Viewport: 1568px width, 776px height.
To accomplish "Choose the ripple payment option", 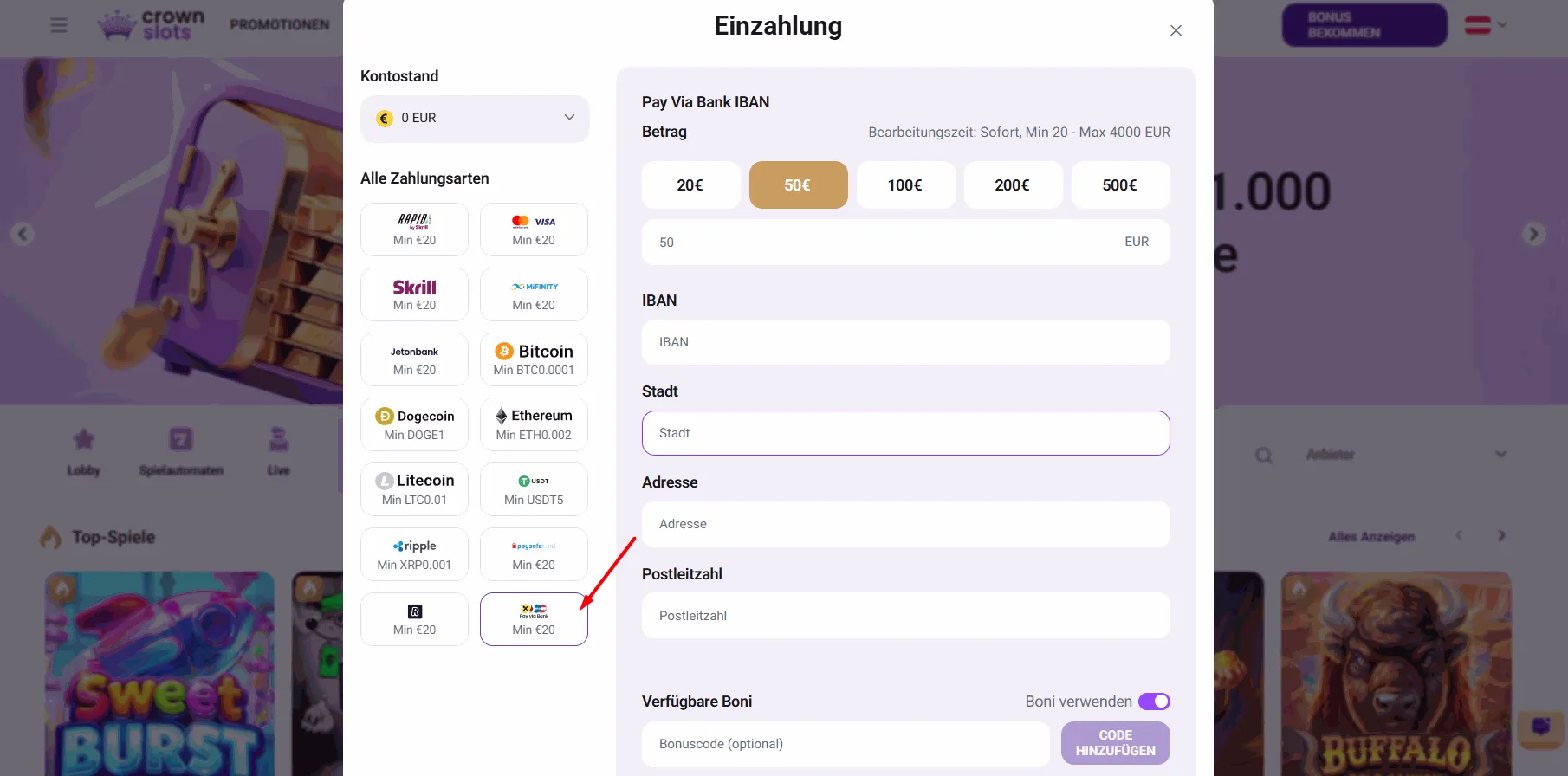I will pyautogui.click(x=414, y=554).
